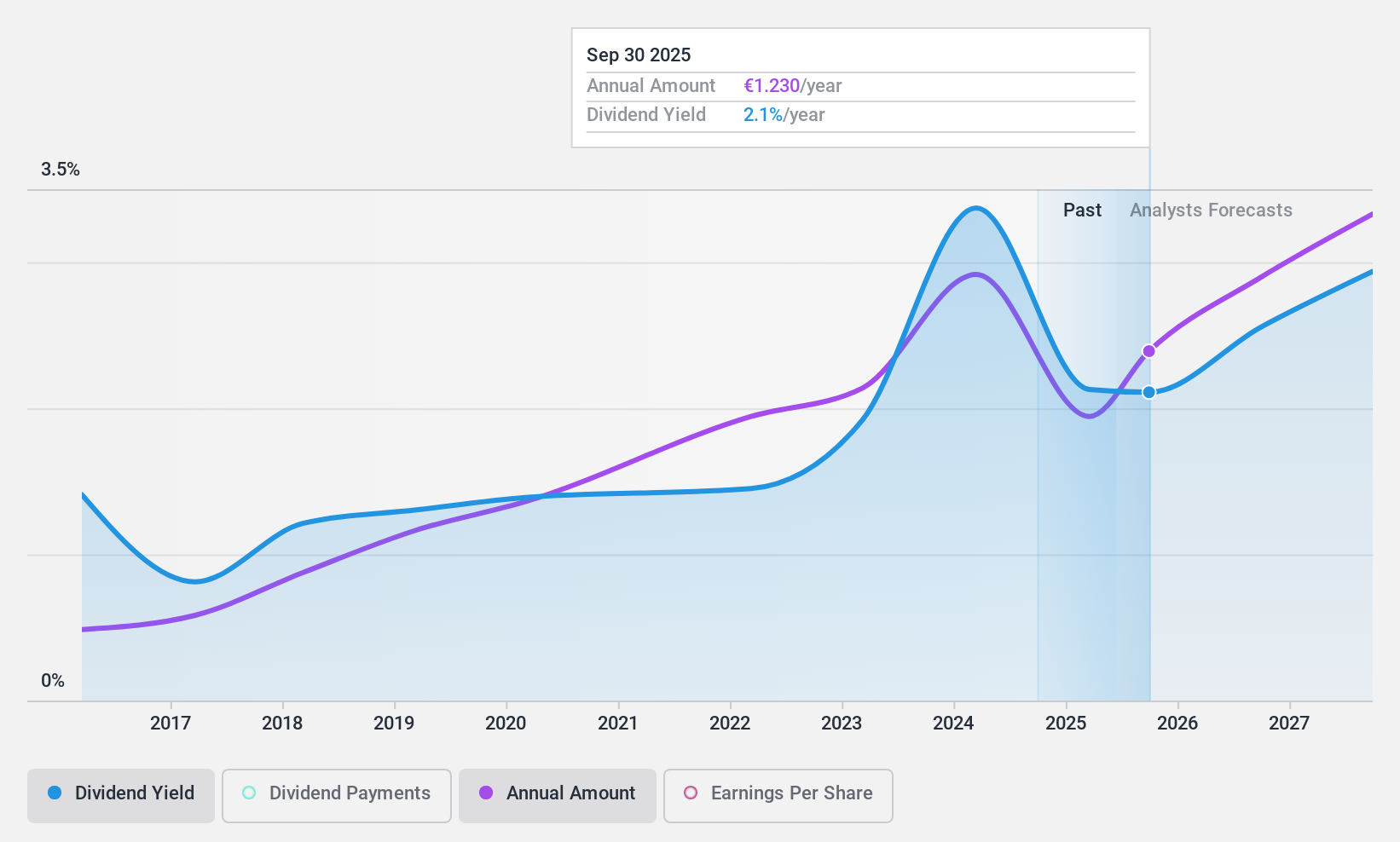
Task: Toggle the Dividend Yield series
Action: click(120, 796)
